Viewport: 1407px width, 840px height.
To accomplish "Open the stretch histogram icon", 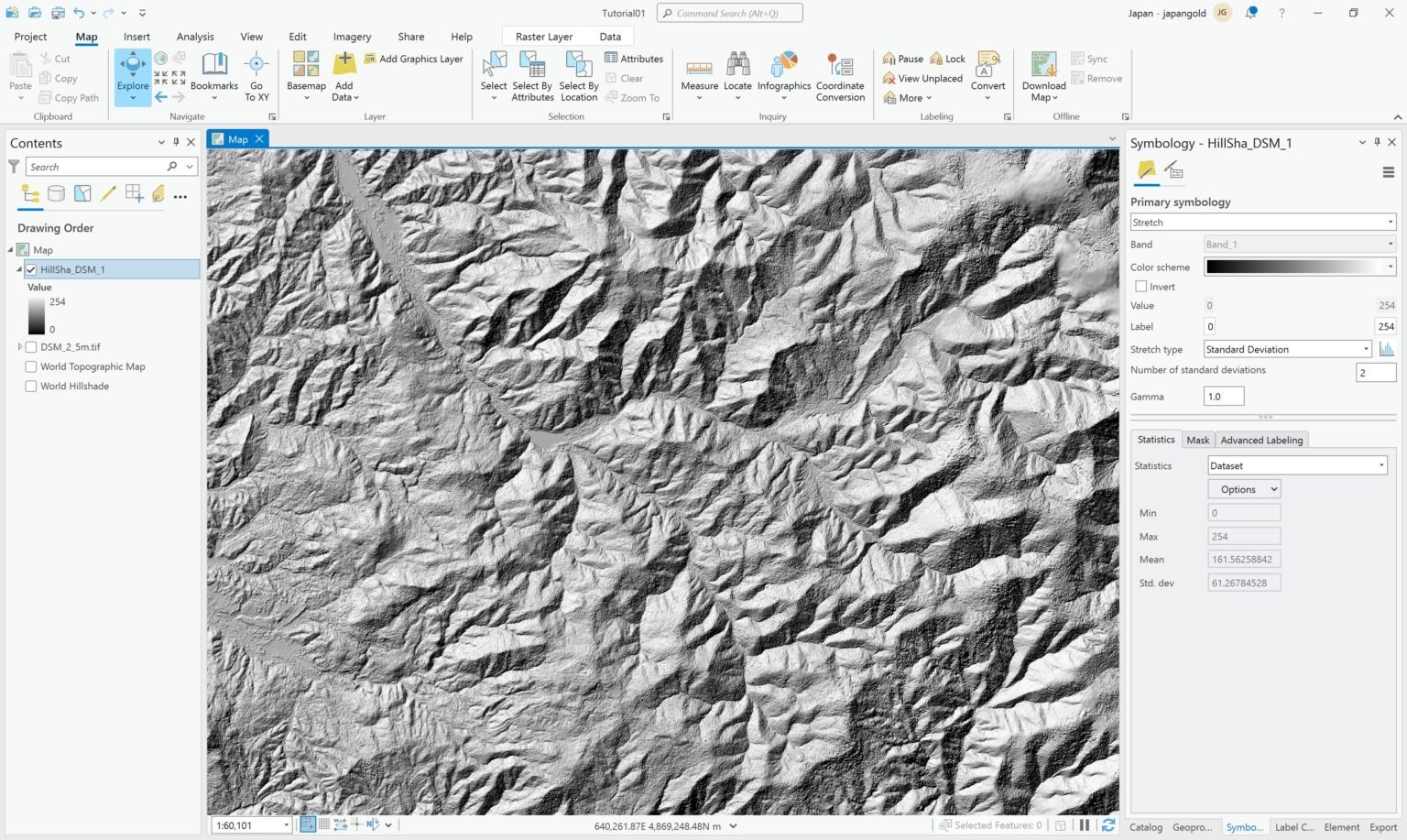I will pyautogui.click(x=1387, y=349).
